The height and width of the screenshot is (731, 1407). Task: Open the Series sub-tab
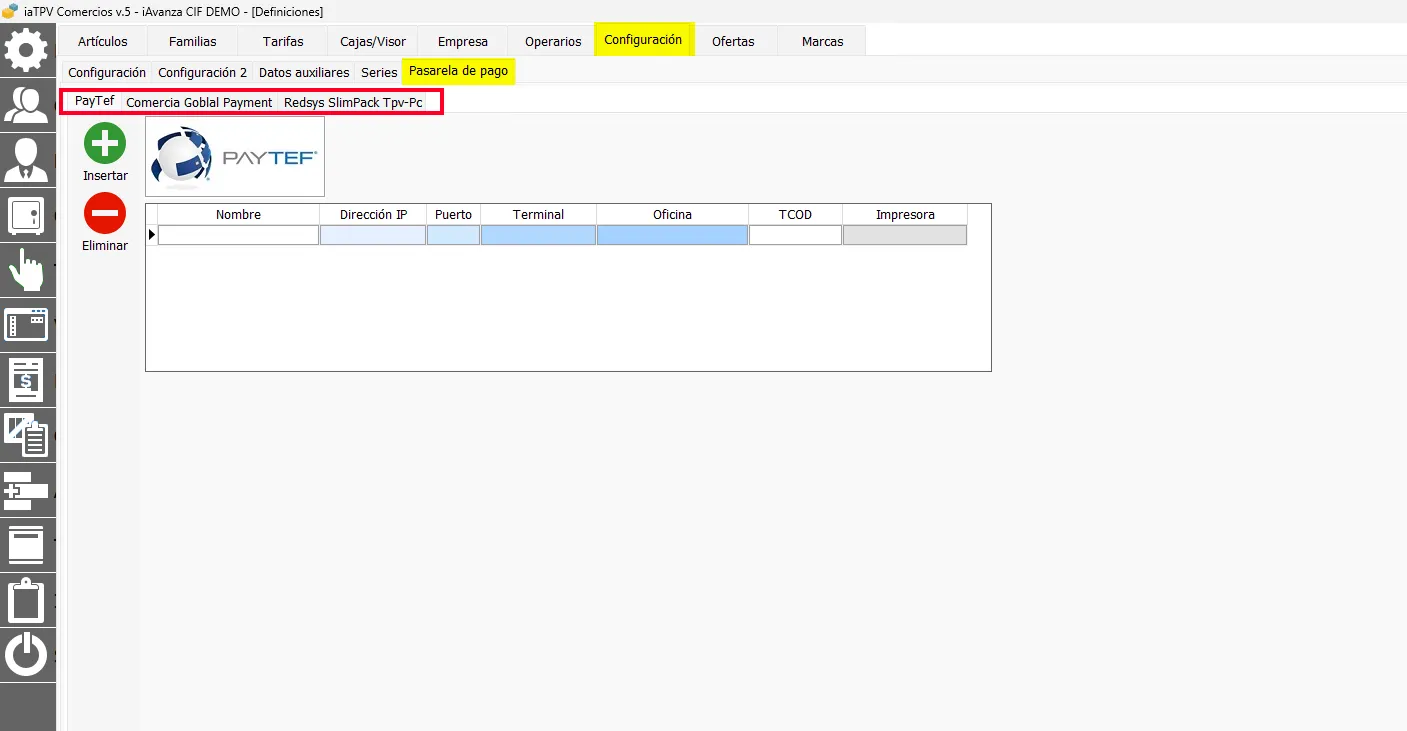point(379,72)
